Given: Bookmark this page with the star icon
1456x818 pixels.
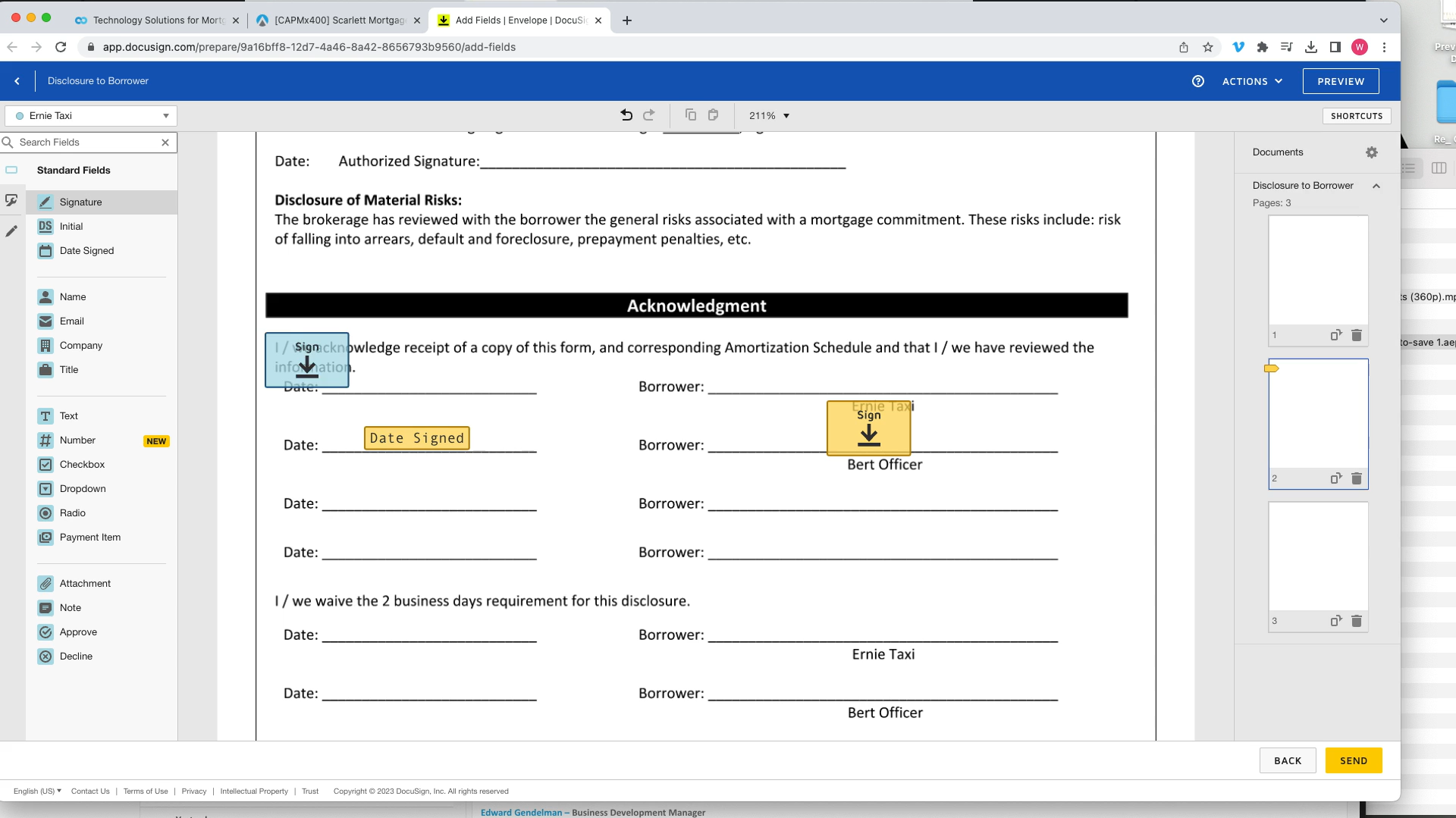Looking at the screenshot, I should [1208, 47].
